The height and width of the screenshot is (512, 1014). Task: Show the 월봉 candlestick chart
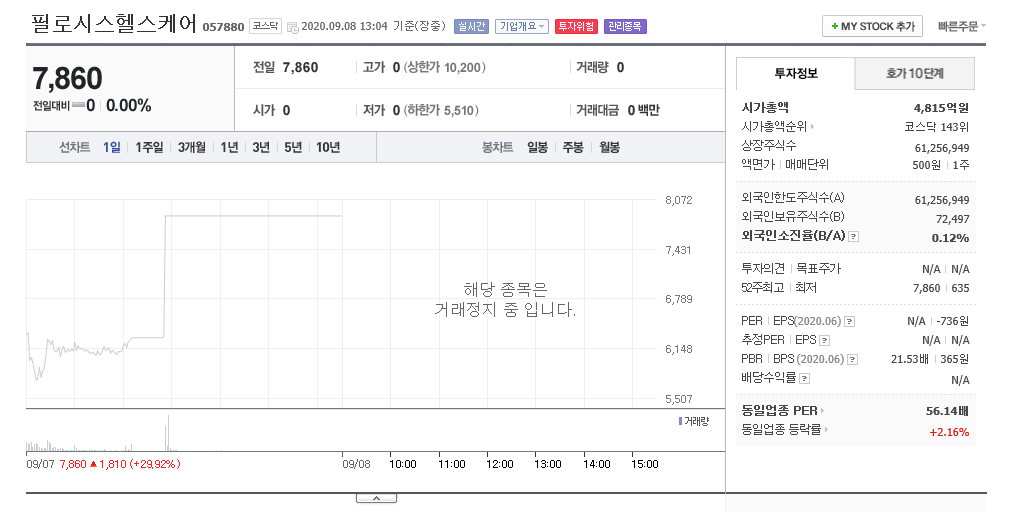click(x=609, y=147)
